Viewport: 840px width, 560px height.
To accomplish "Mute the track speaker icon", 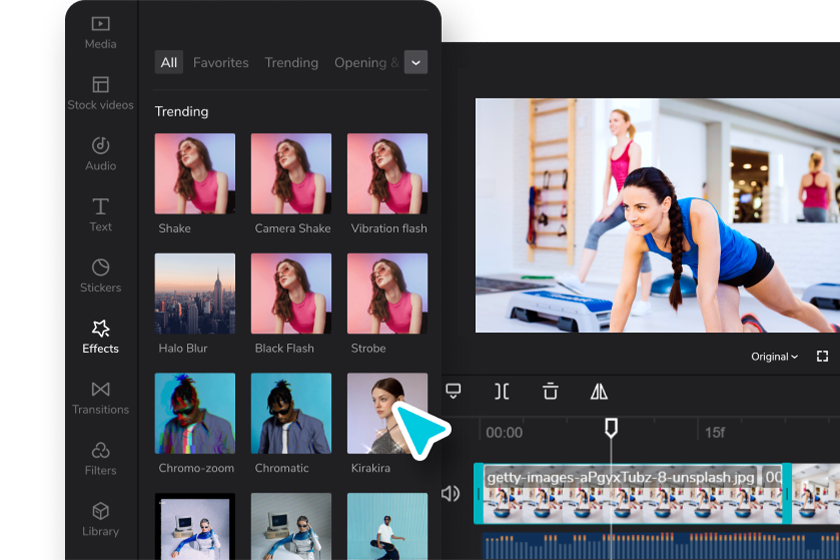I will [x=451, y=494].
